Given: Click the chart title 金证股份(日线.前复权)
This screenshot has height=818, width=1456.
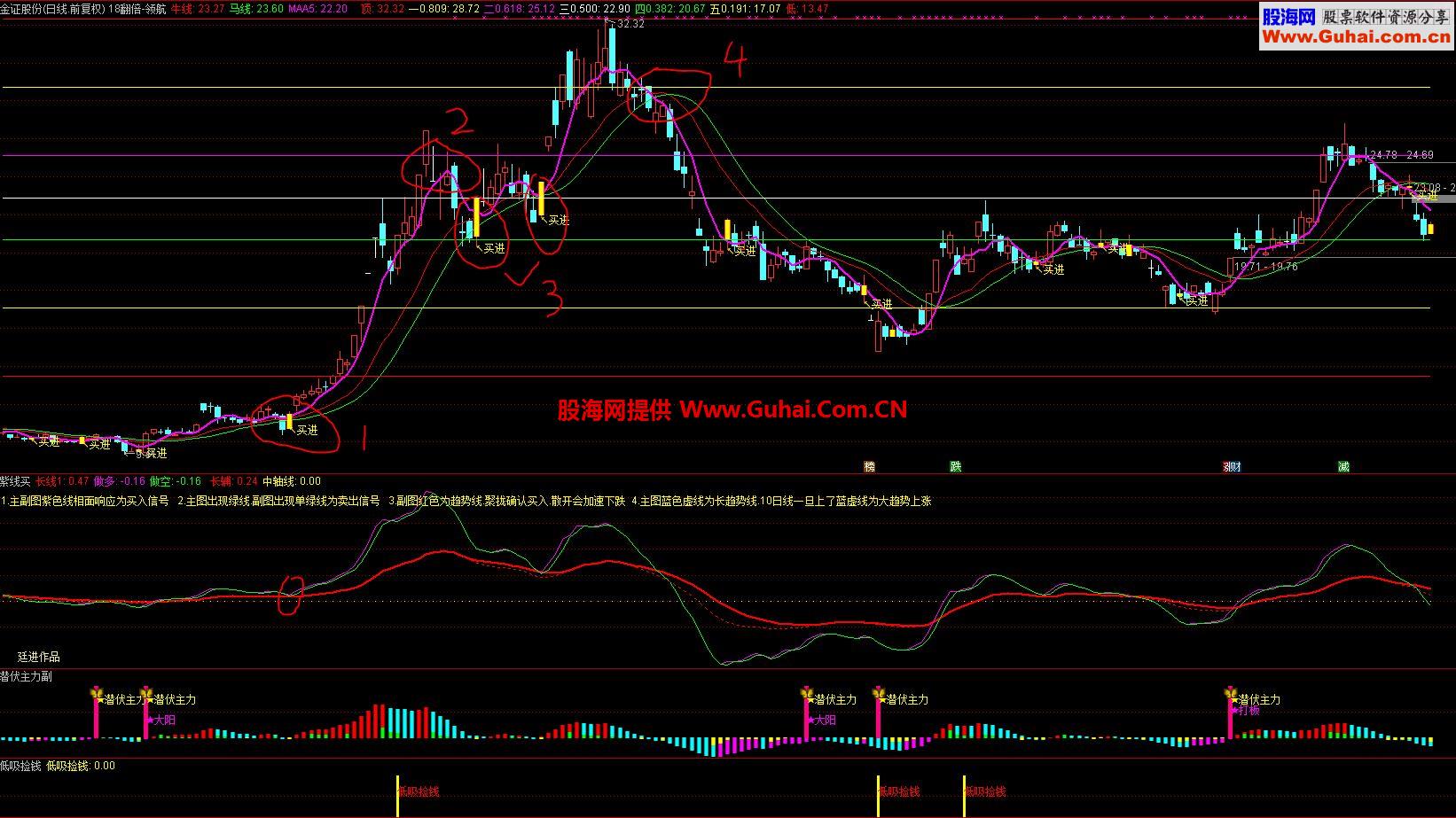Looking at the screenshot, I should click(x=52, y=8).
